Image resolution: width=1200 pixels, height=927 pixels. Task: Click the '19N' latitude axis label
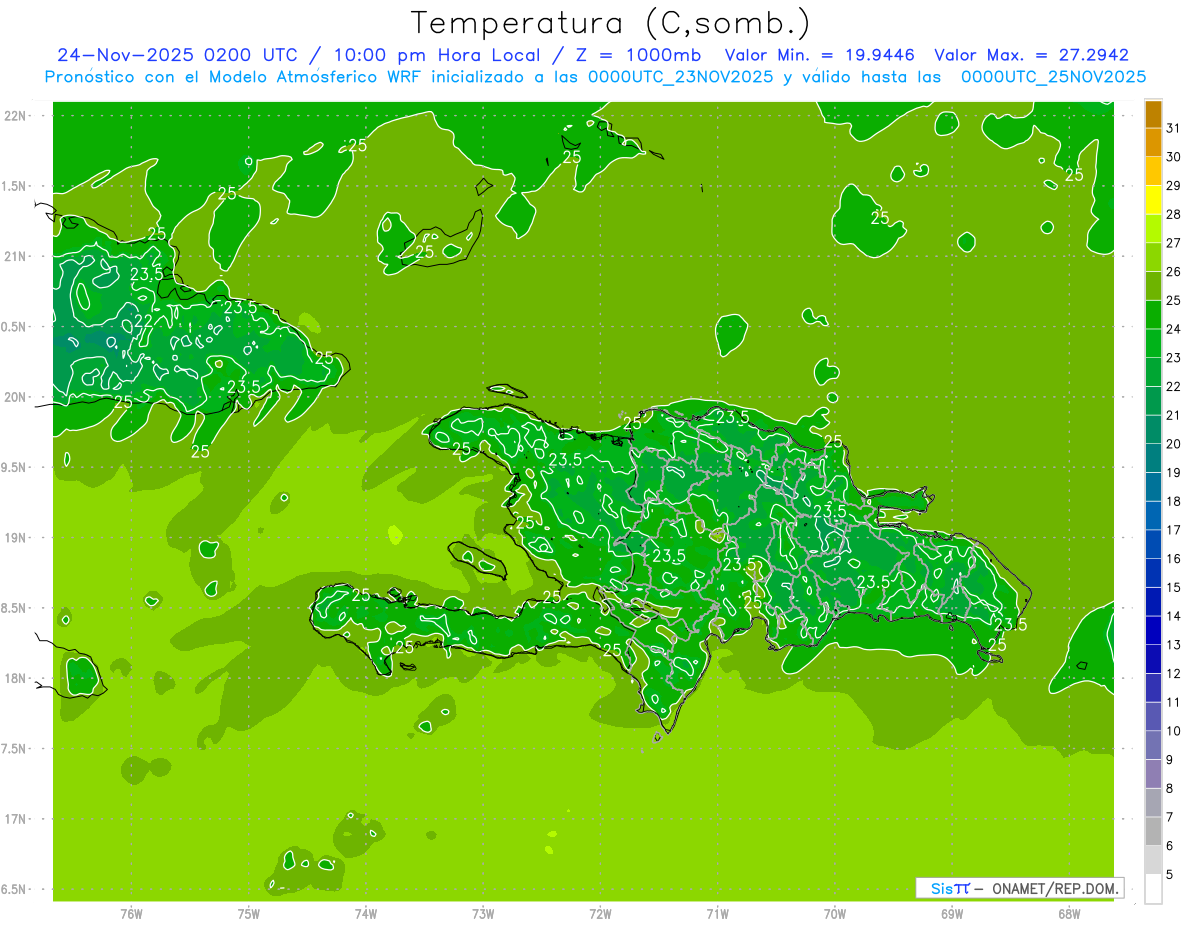[14, 537]
